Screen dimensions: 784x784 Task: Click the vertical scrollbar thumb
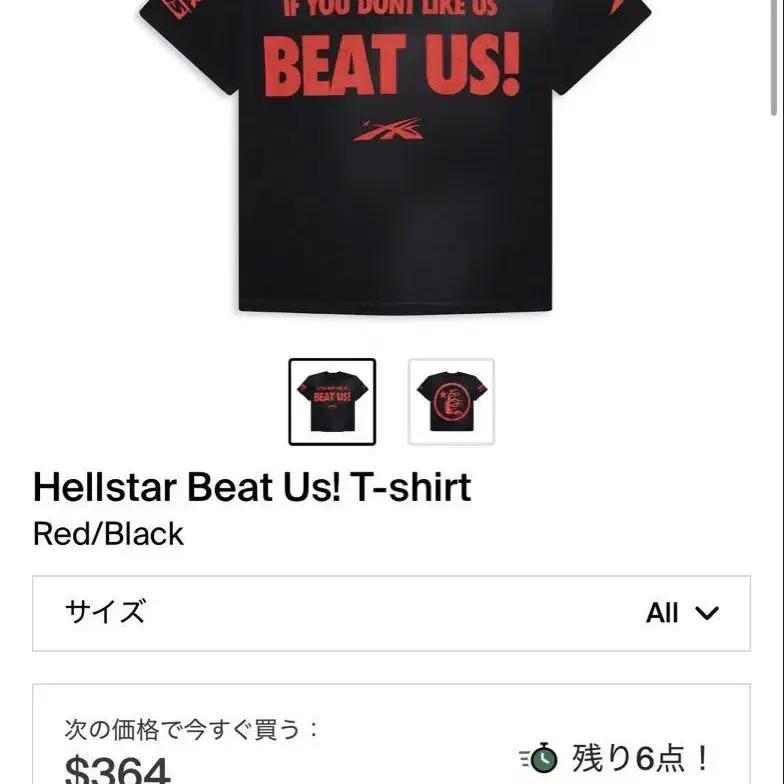click(774, 58)
